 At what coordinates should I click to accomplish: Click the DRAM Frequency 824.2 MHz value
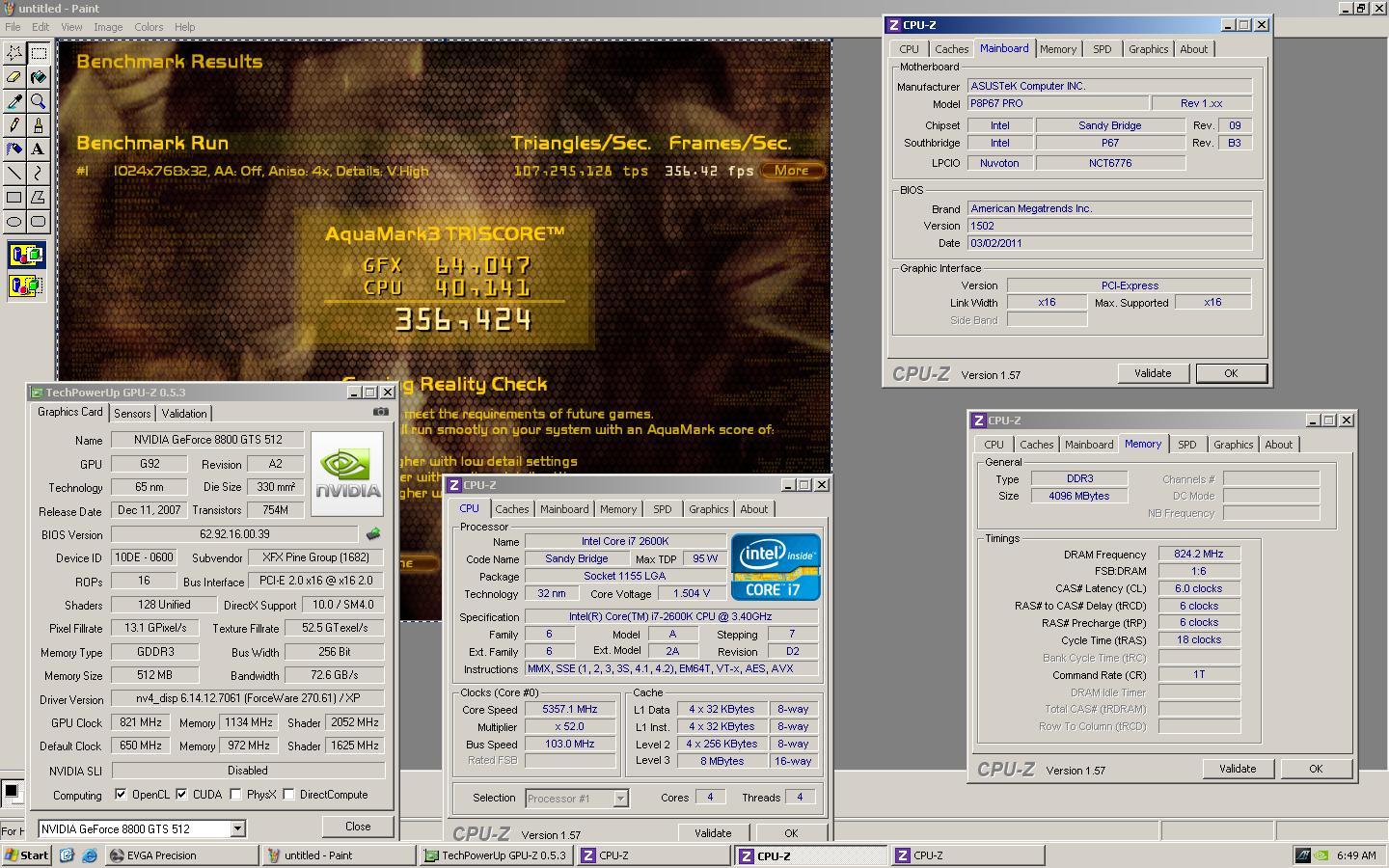(x=1198, y=555)
